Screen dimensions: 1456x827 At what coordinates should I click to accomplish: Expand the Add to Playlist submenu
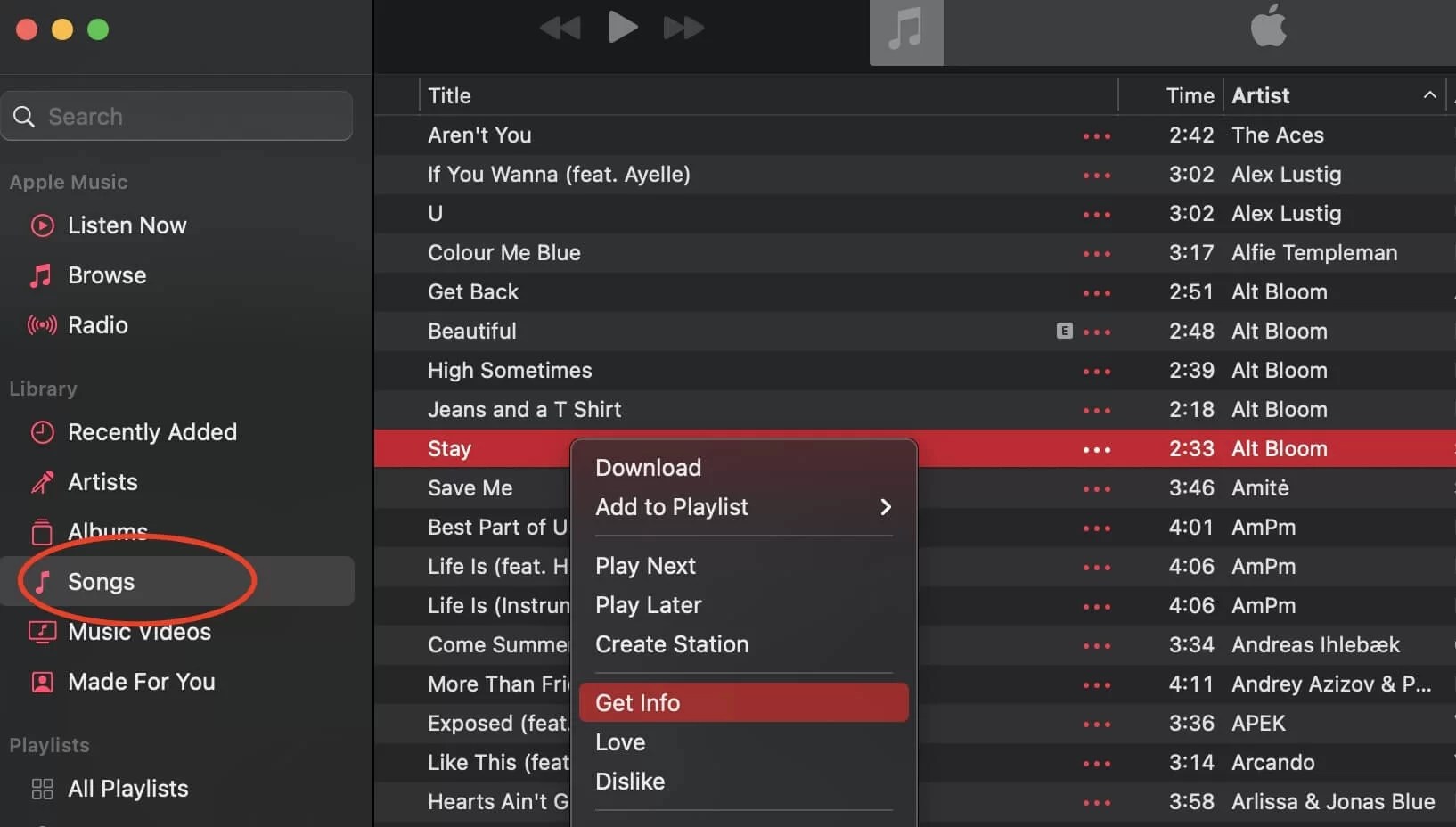pyautogui.click(x=744, y=507)
